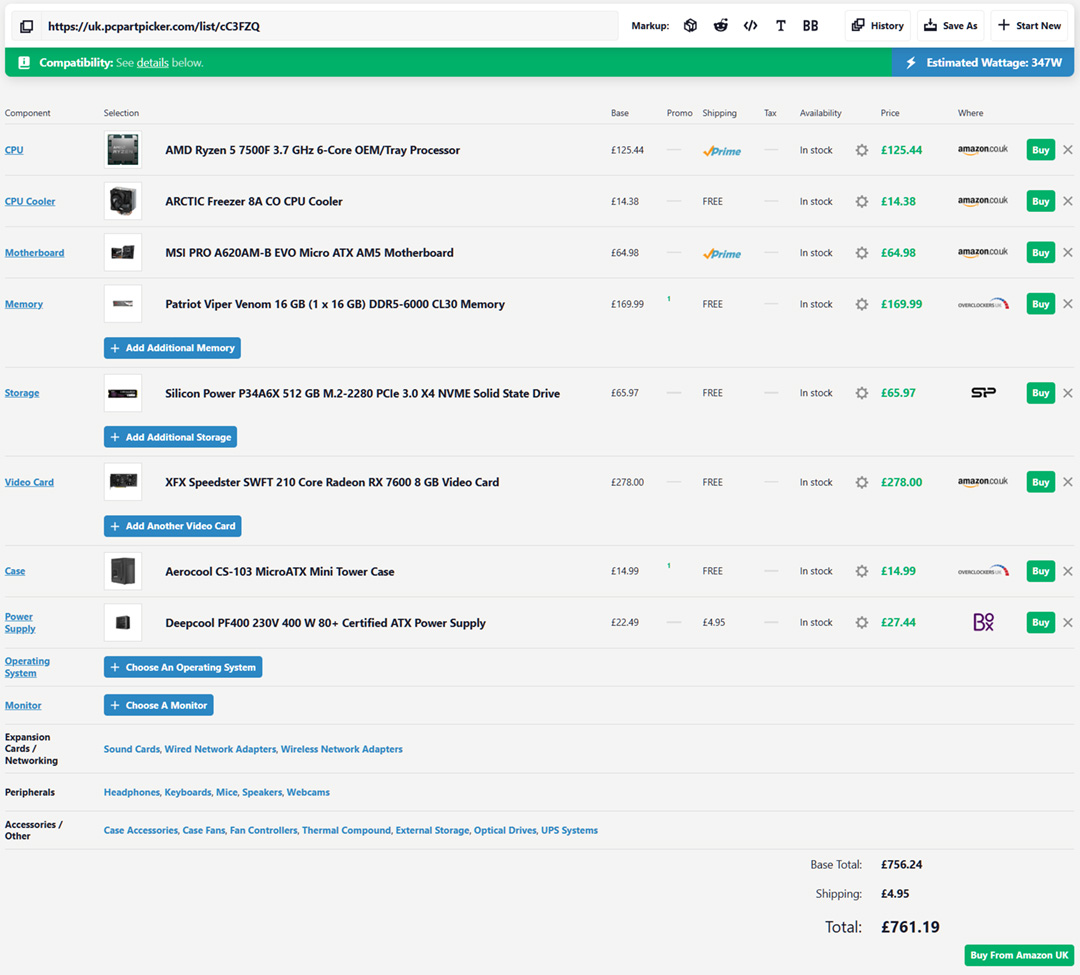Open the gear settings for MSI motherboard

(862, 253)
